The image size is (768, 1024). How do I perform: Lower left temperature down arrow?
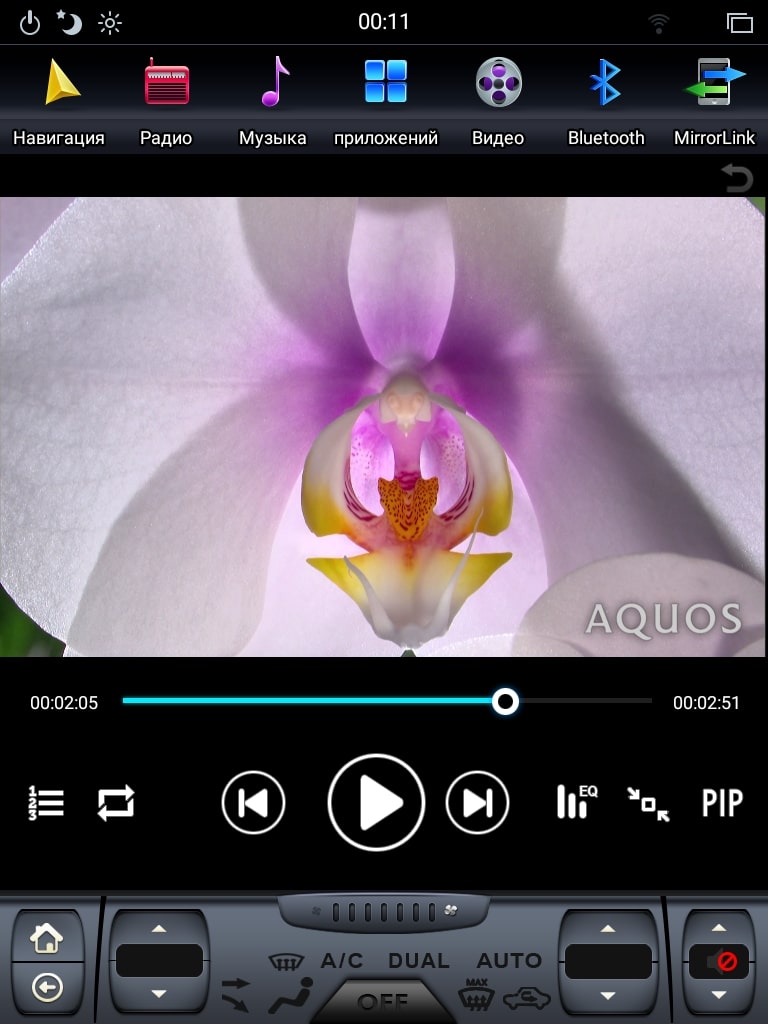(x=159, y=993)
